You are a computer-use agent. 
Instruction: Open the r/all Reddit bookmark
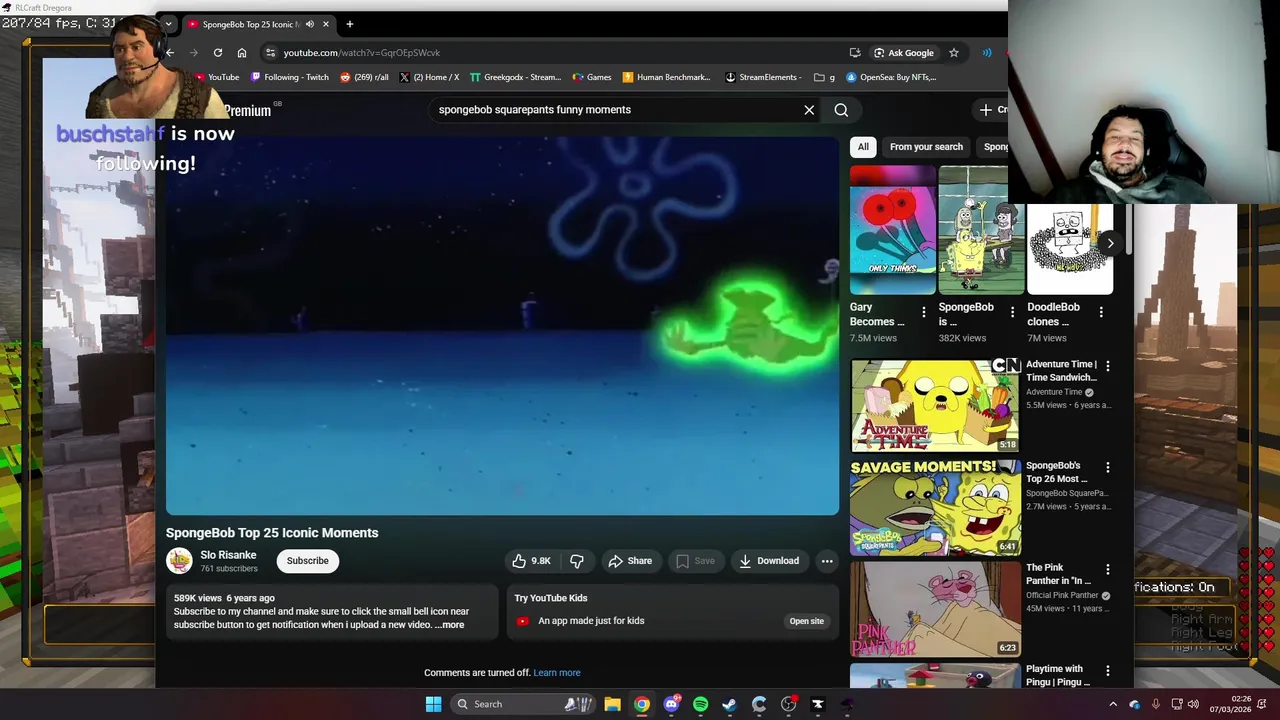coord(364,77)
